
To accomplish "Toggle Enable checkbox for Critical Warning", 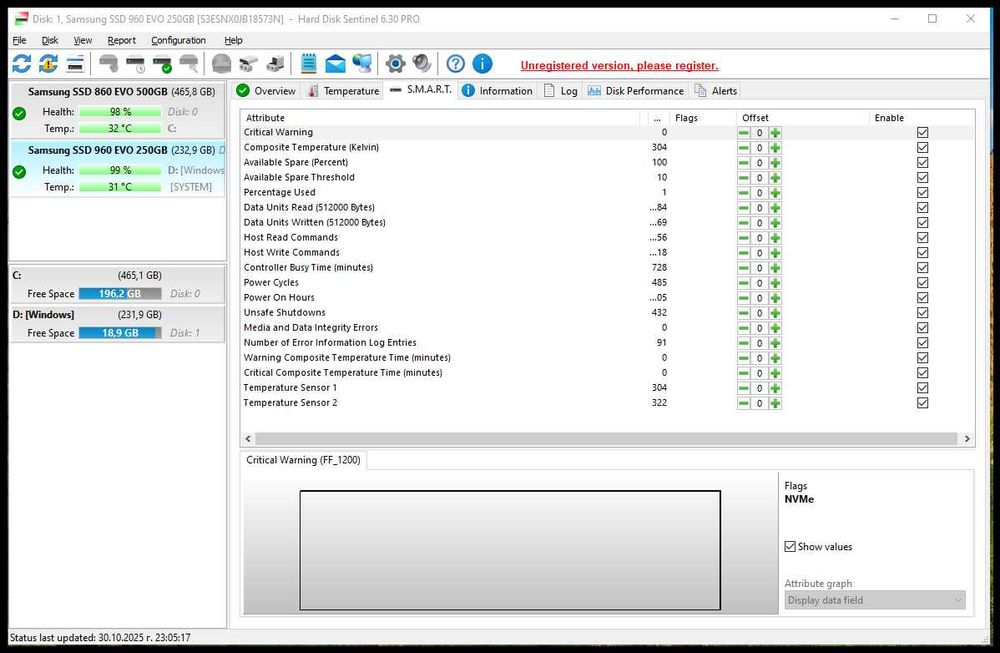I will pyautogui.click(x=922, y=133).
